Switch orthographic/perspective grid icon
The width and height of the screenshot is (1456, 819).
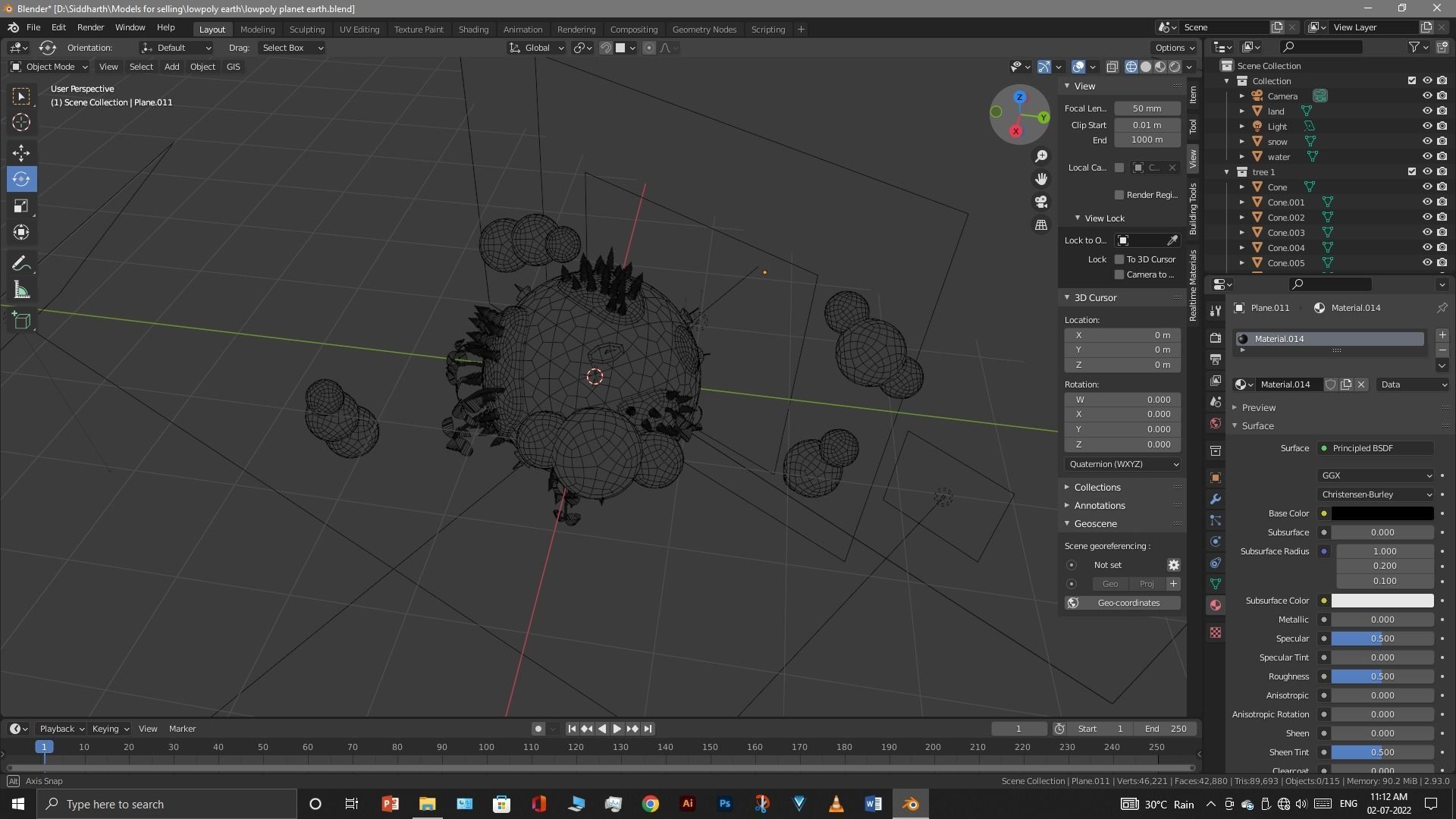(1042, 225)
